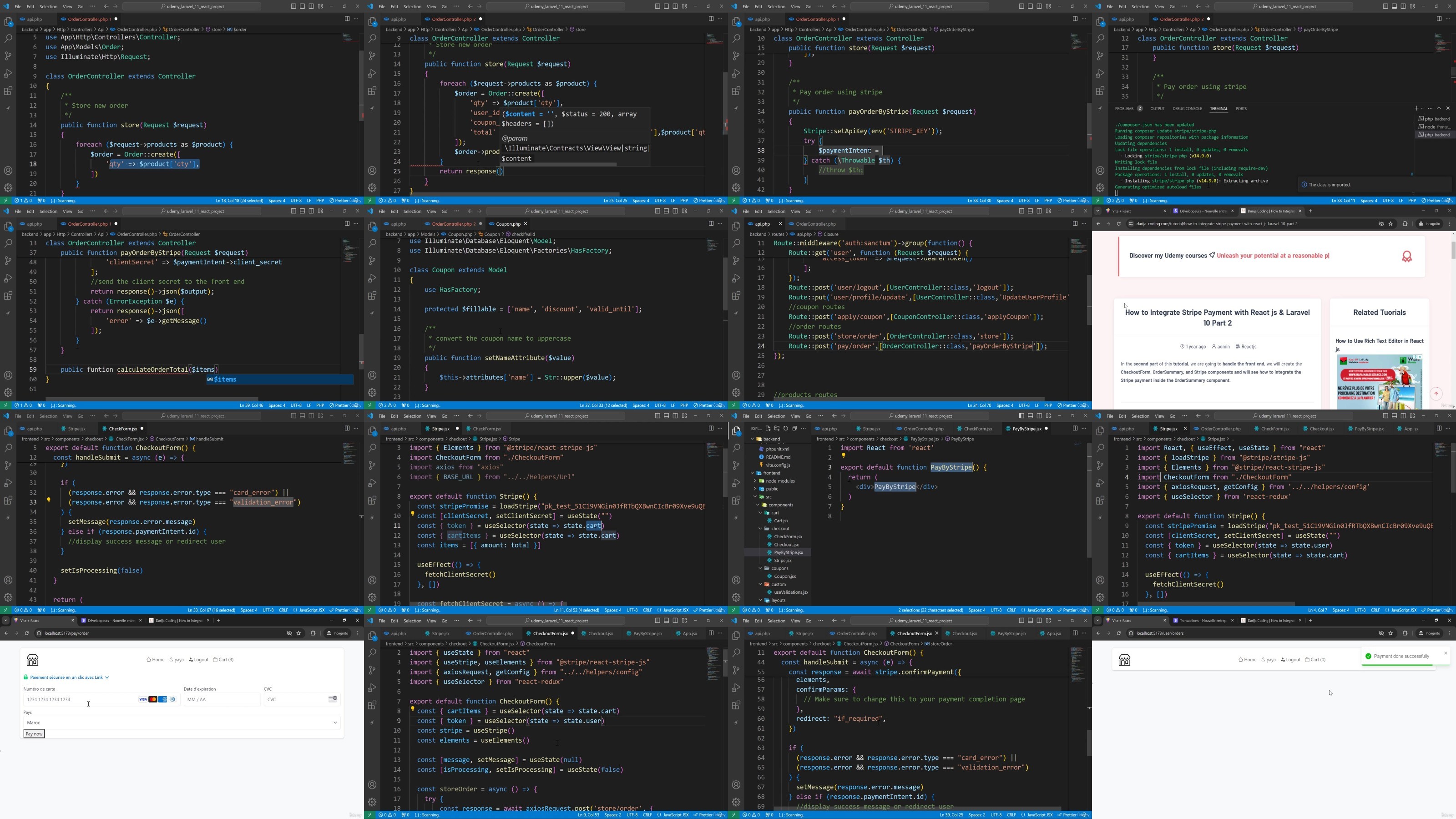Toggle Panel in the Coupon.php editor window's title bar
Image resolution: width=1456 pixels, height=819 pixels.
coord(666,212)
